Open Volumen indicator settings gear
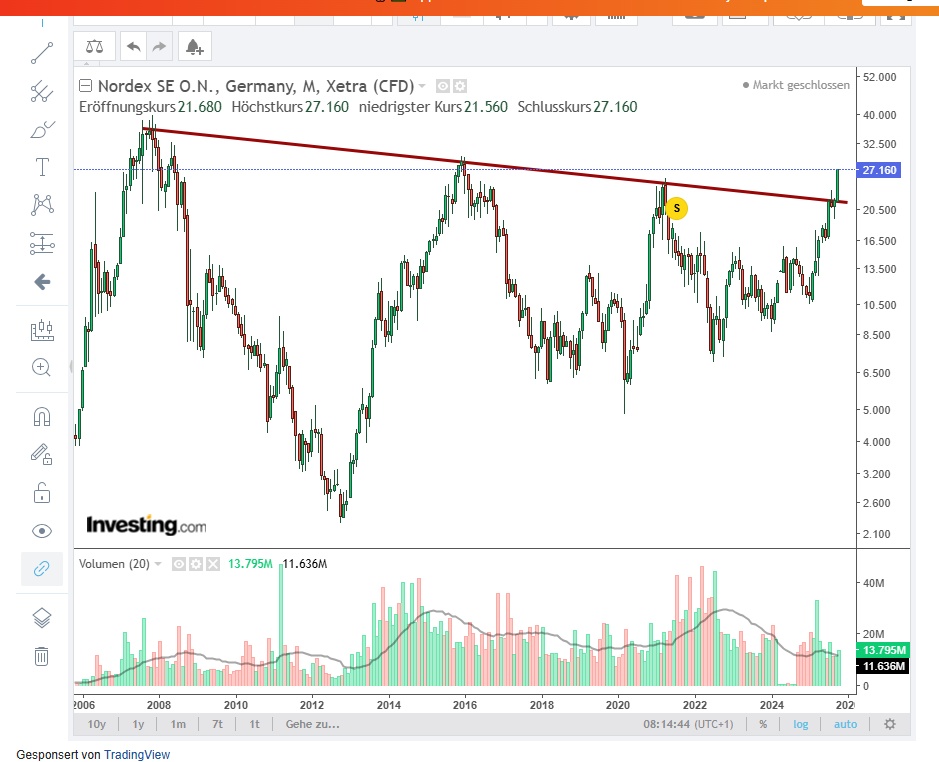The width and height of the screenshot is (939, 762). pyautogui.click(x=196, y=564)
